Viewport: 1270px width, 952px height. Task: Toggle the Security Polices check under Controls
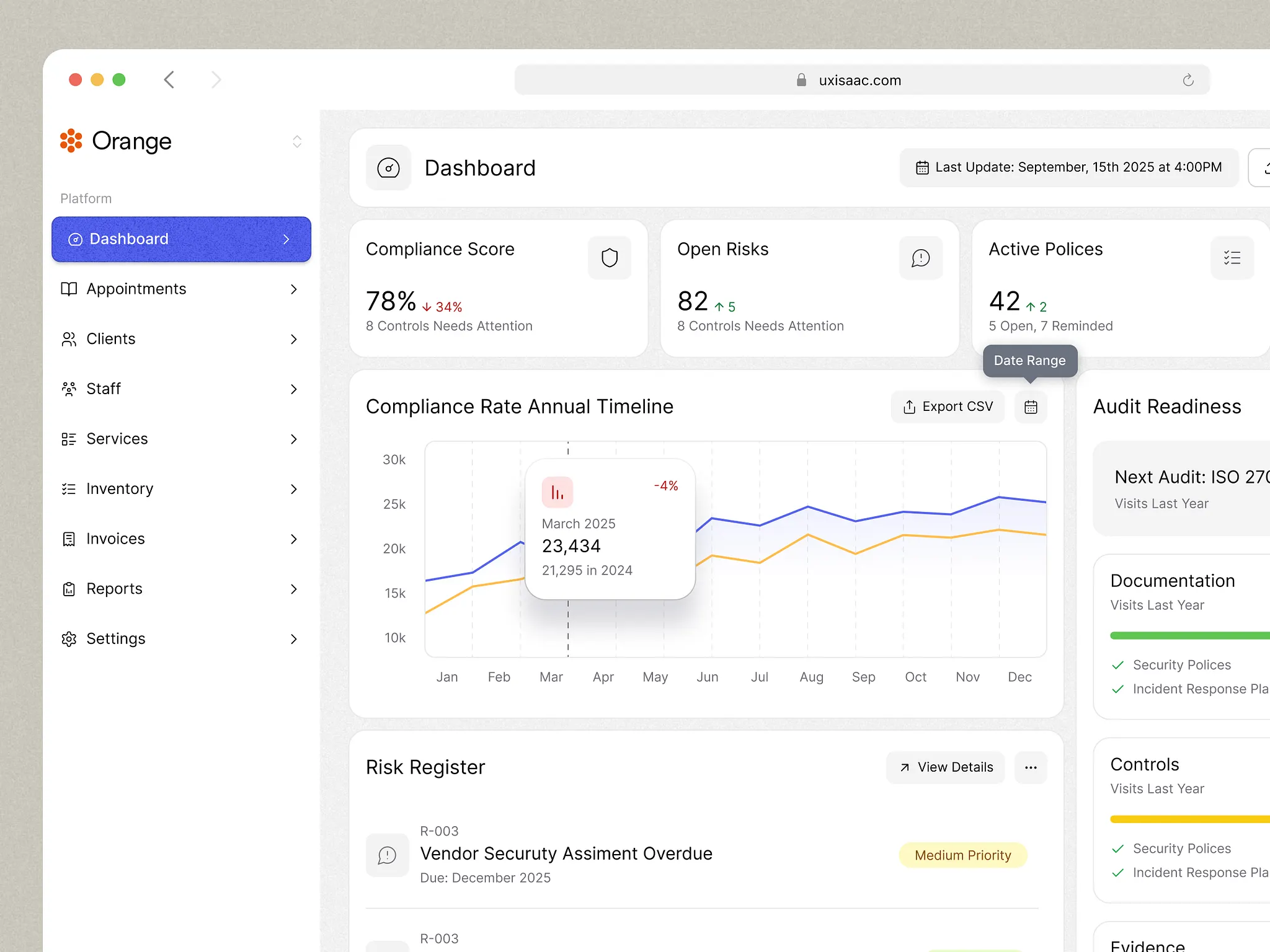(1118, 848)
